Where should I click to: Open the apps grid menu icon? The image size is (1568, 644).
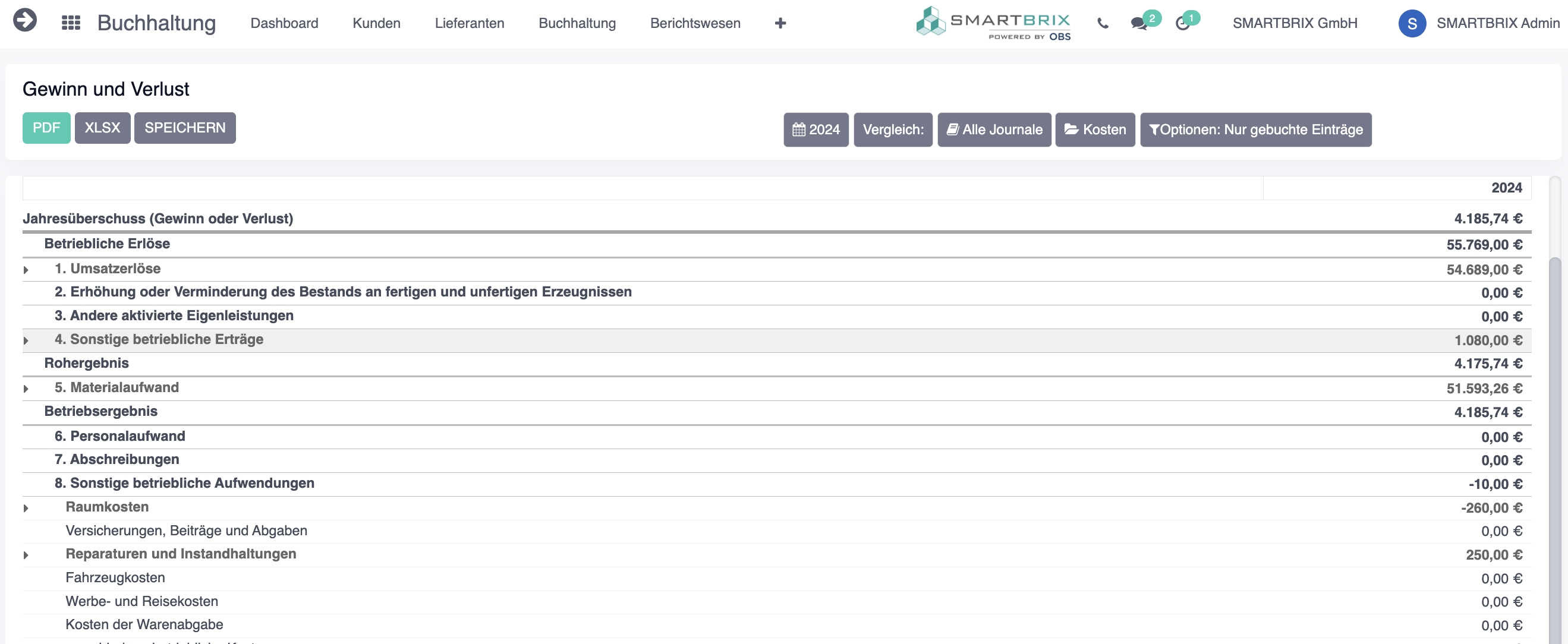point(71,23)
